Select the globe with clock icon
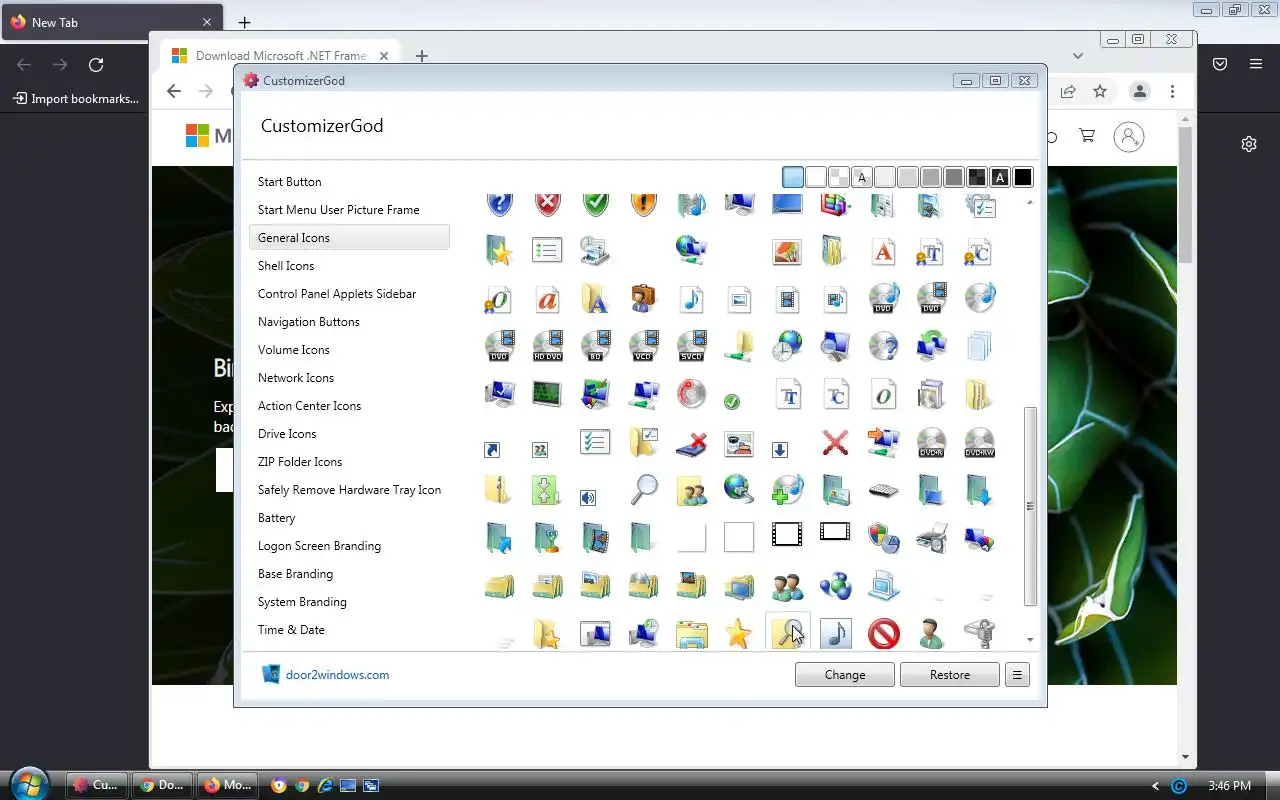The height and width of the screenshot is (800, 1280). (787, 346)
